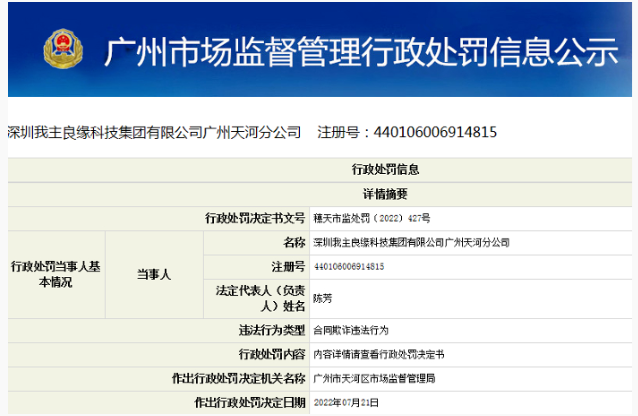Screen dimensions: 638x416
Task: Open 内容详情请查看行政处罚决定书 text
Action: 379,354
